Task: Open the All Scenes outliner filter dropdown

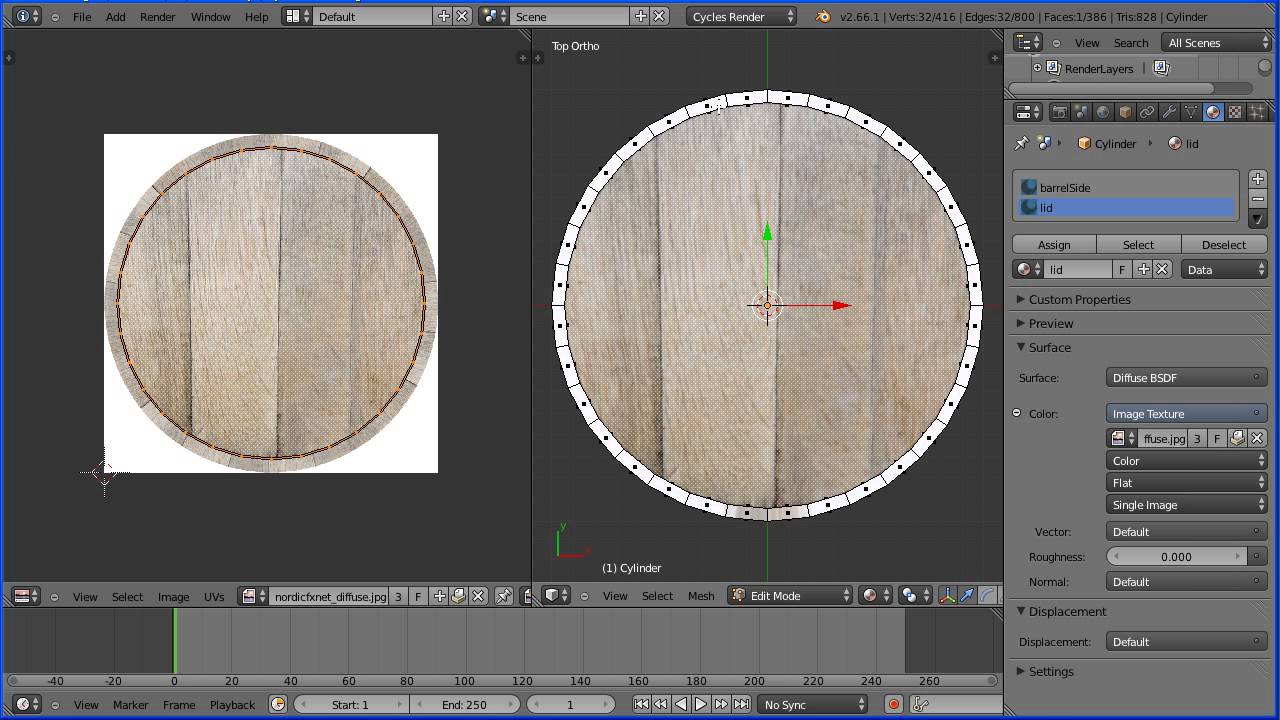Action: 1216,43
